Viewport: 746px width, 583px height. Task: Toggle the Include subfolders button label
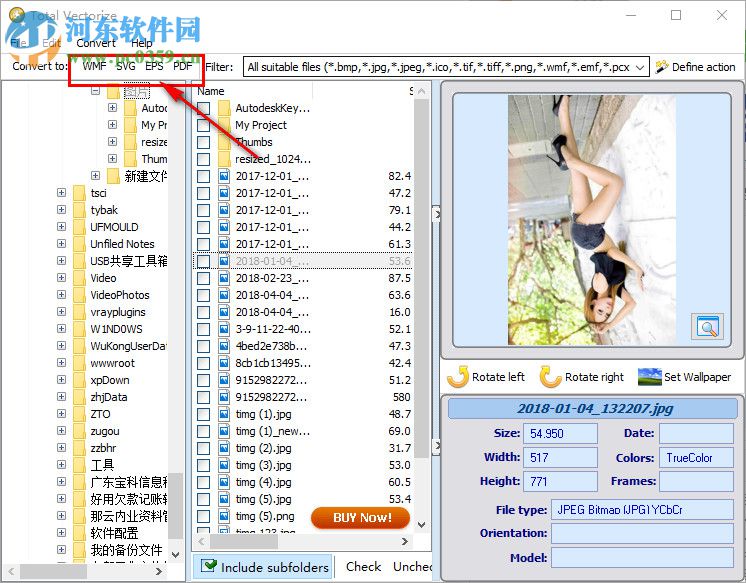pyautogui.click(x=275, y=567)
